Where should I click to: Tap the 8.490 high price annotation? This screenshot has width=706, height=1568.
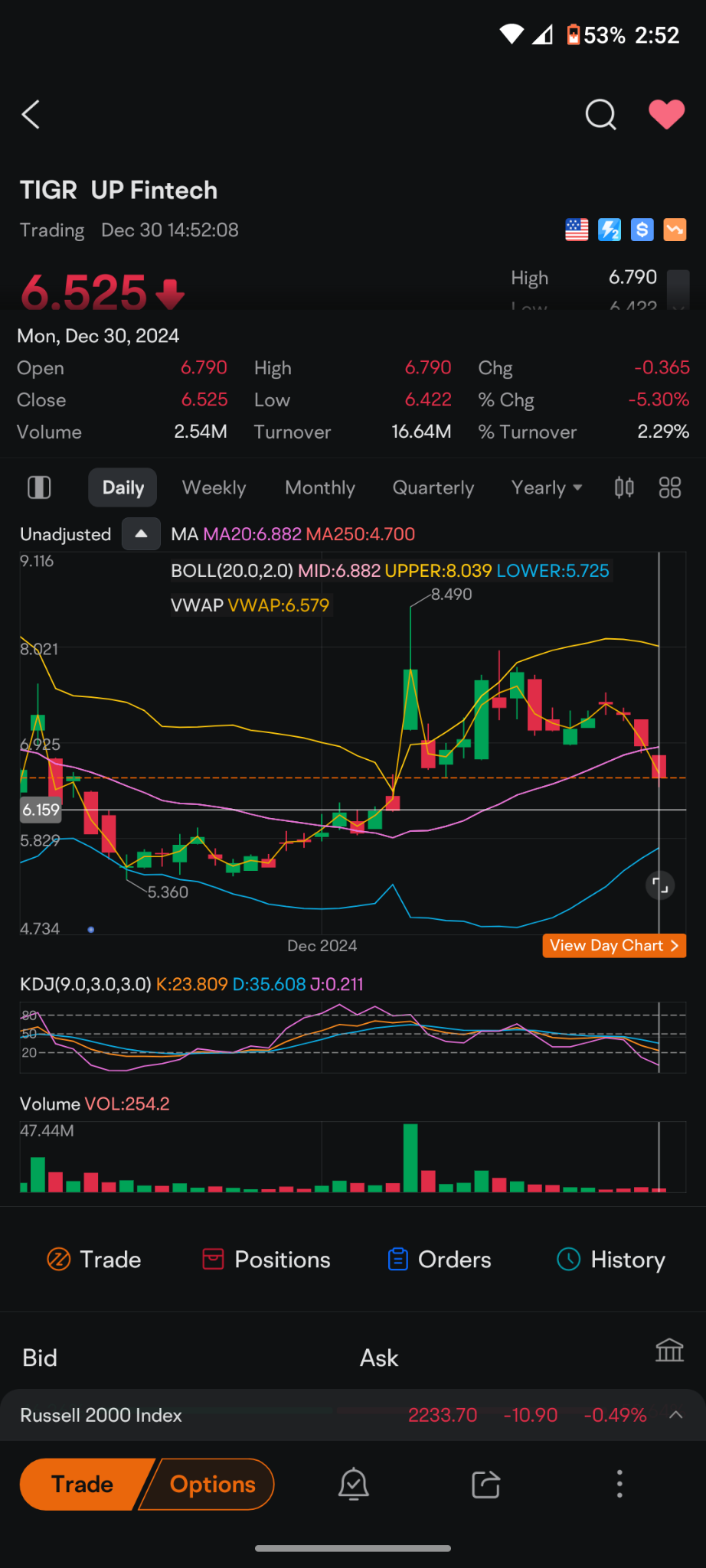tap(452, 594)
